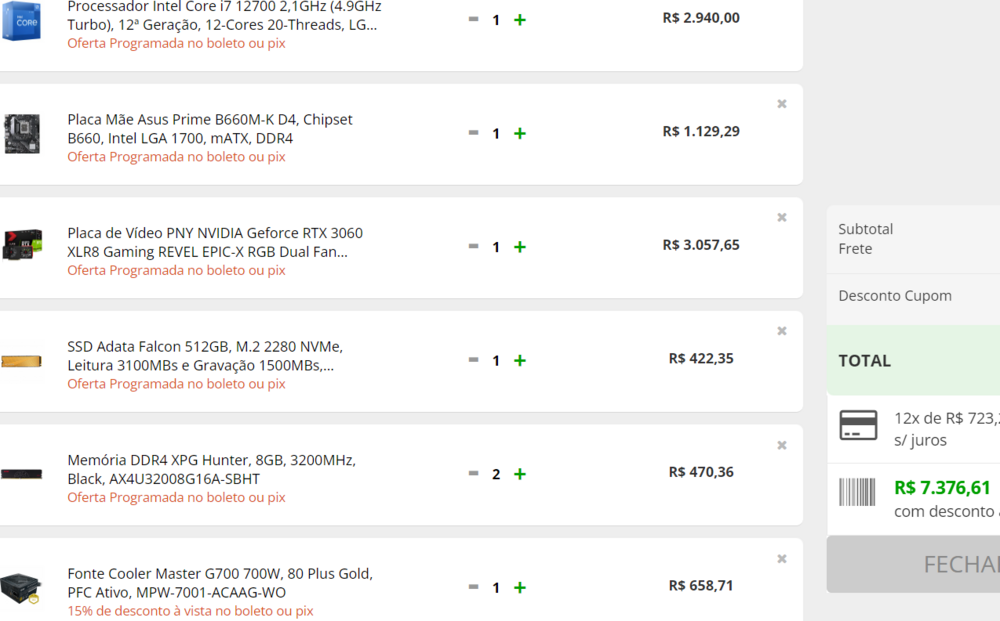Image resolution: width=1000 pixels, height=621 pixels.
Task: Decrease quantity of Asus Prime B660M-K motherboard
Action: 473,133
